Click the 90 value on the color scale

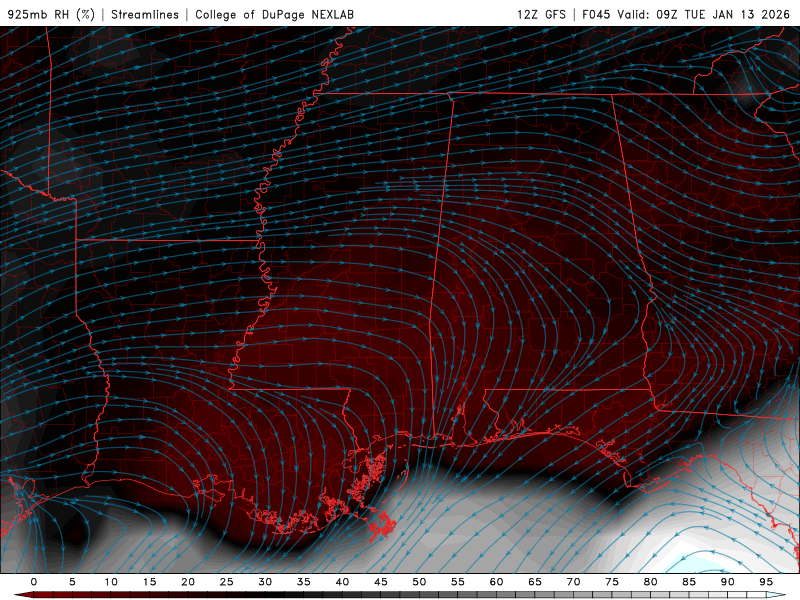click(x=727, y=582)
